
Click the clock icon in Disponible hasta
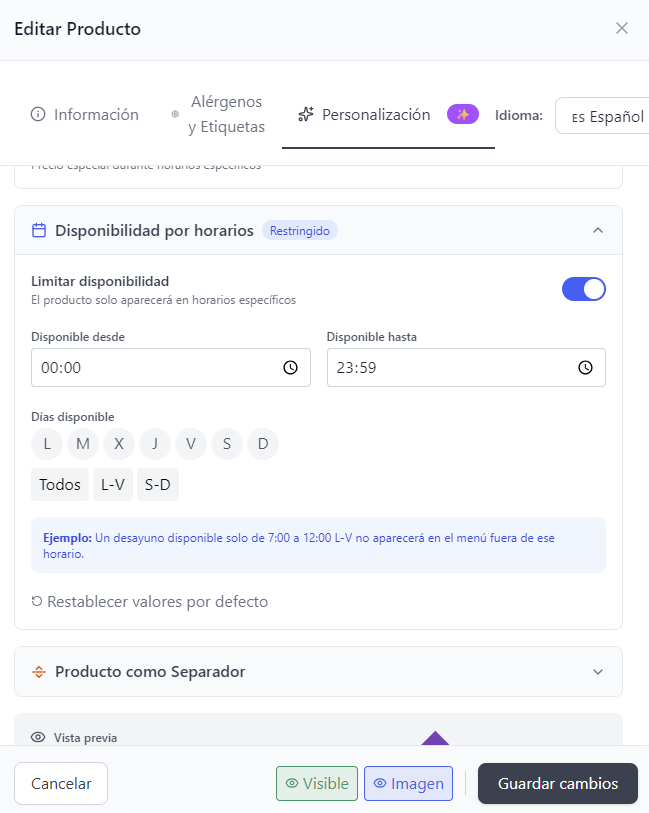coord(585,367)
